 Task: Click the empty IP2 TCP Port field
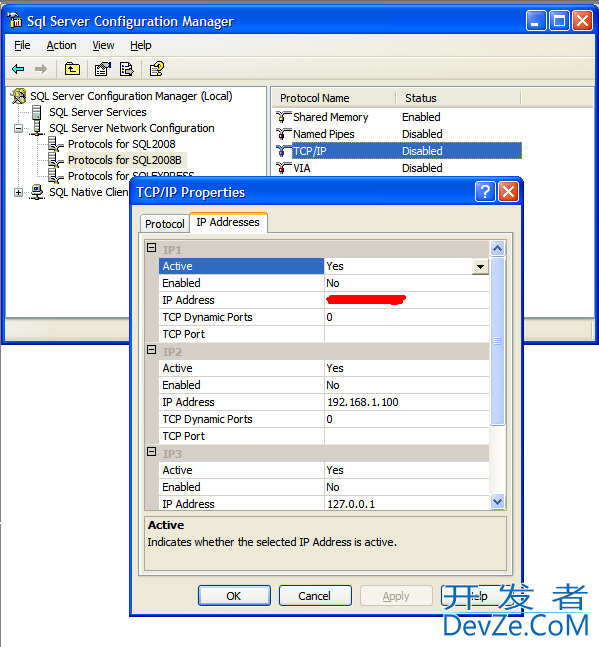click(x=406, y=436)
